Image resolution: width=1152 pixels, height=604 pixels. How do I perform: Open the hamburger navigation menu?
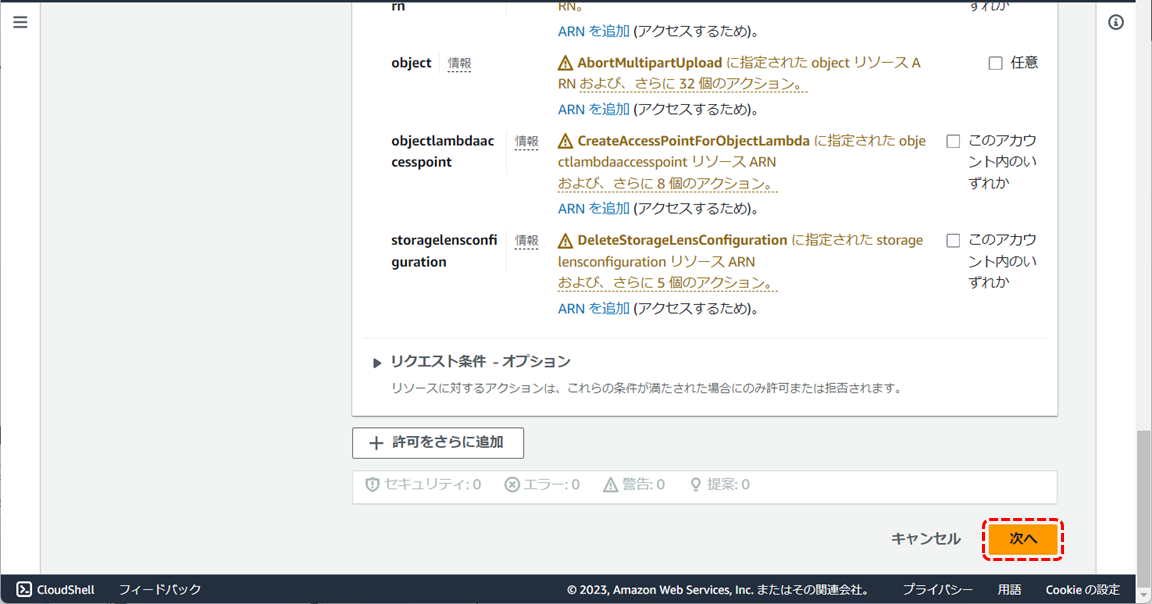coord(20,22)
